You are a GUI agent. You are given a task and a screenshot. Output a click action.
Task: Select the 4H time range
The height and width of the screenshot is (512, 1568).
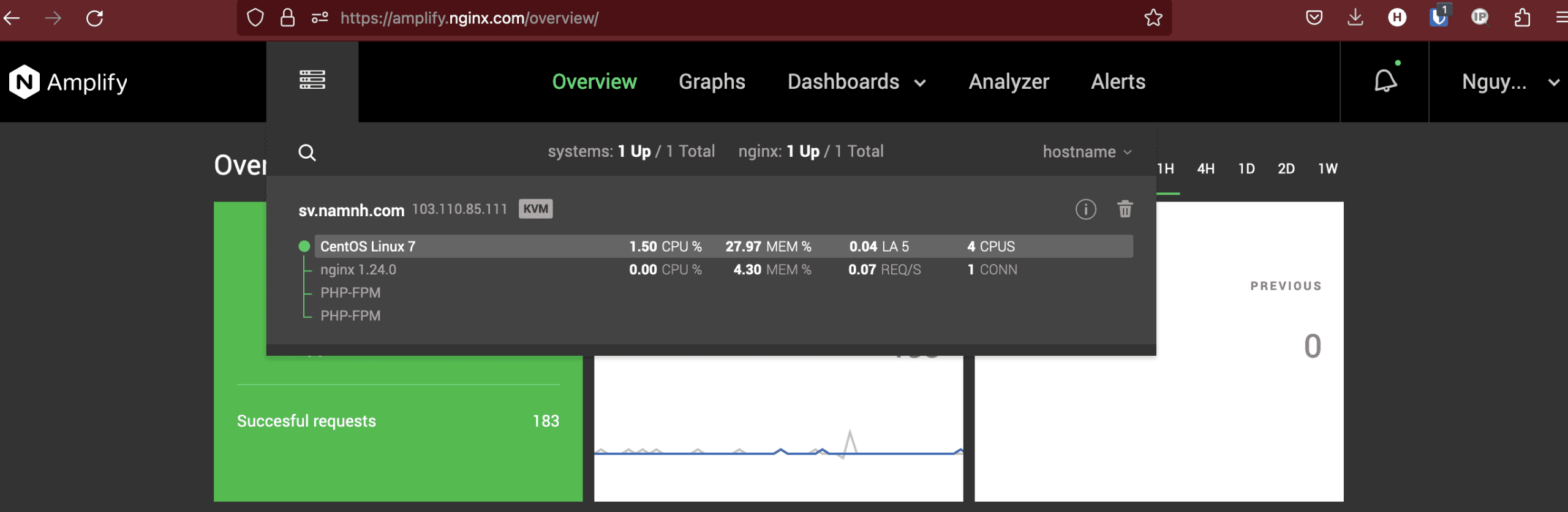tap(1205, 169)
